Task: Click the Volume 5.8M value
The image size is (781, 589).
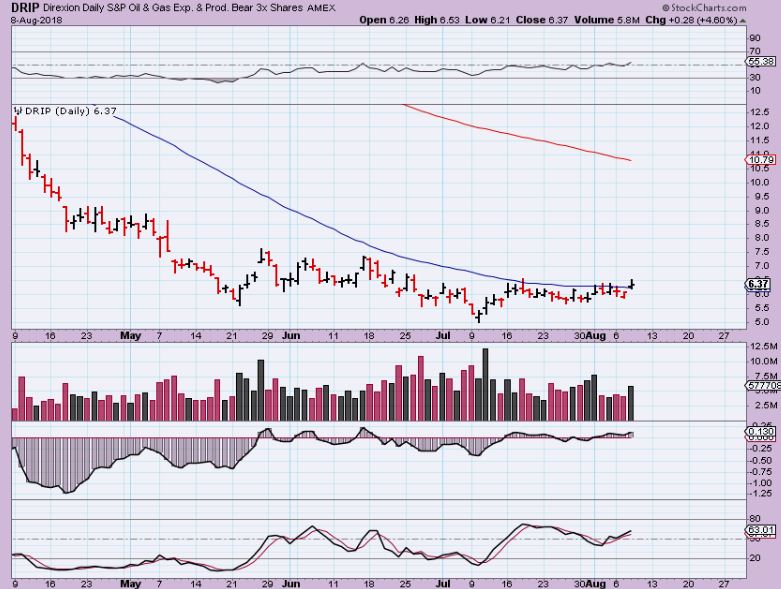Action: (607, 20)
